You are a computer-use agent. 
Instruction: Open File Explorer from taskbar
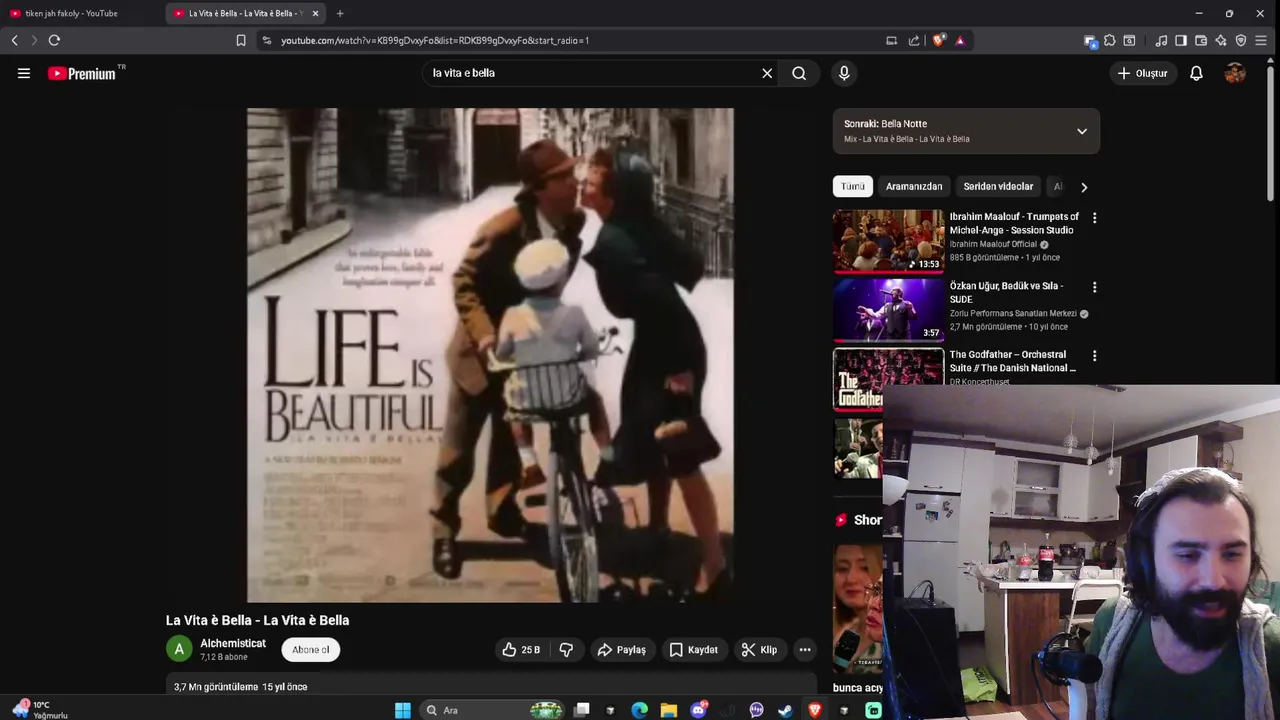click(669, 710)
